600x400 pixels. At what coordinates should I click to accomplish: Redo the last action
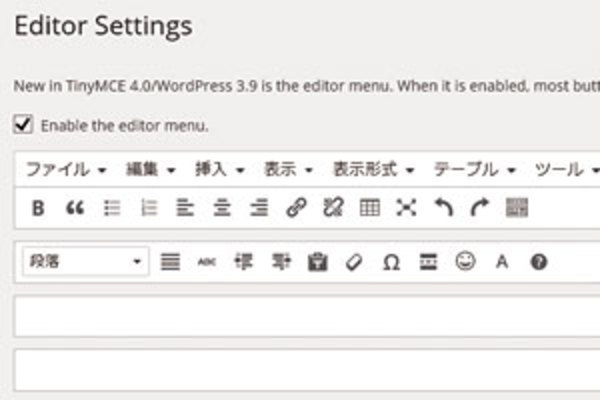(480, 207)
